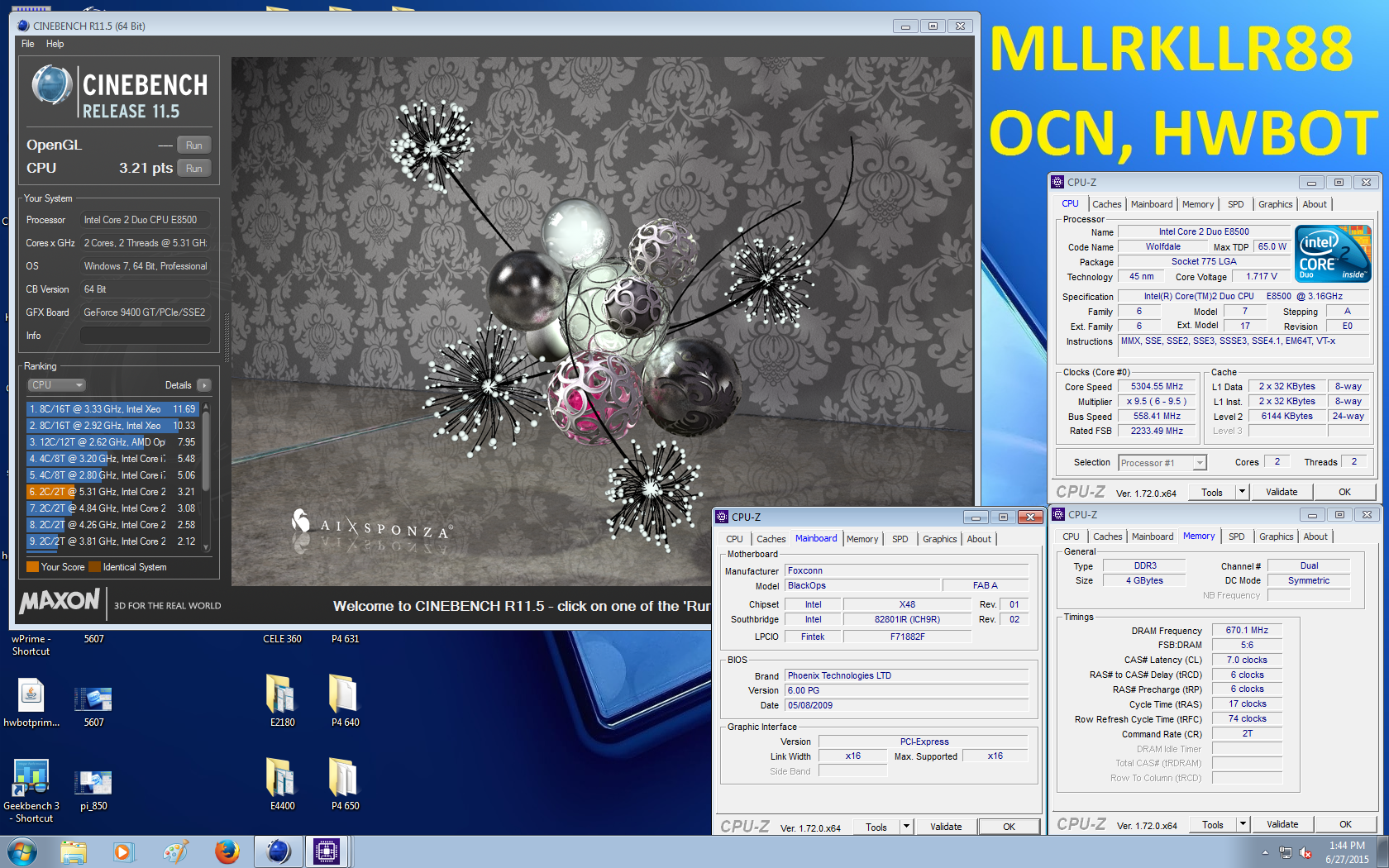The height and width of the screenshot is (868, 1389).
Task: Run the OpenGL benchmark
Action: [x=194, y=145]
